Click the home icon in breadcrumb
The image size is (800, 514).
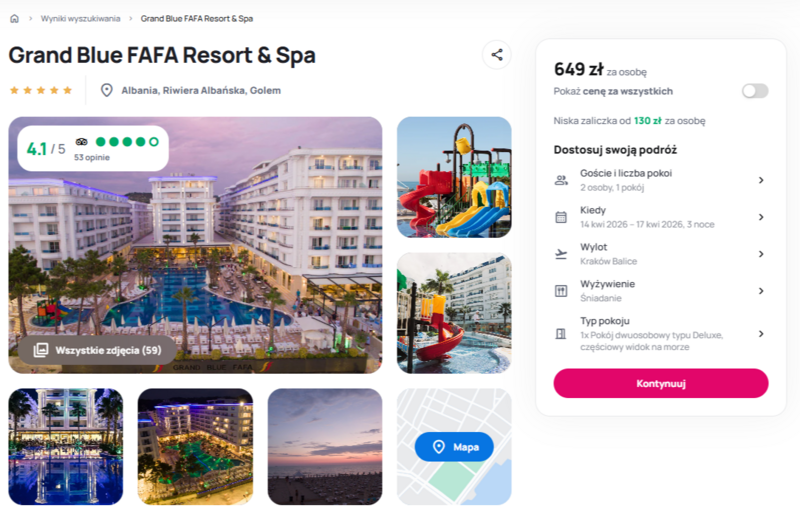[14, 19]
